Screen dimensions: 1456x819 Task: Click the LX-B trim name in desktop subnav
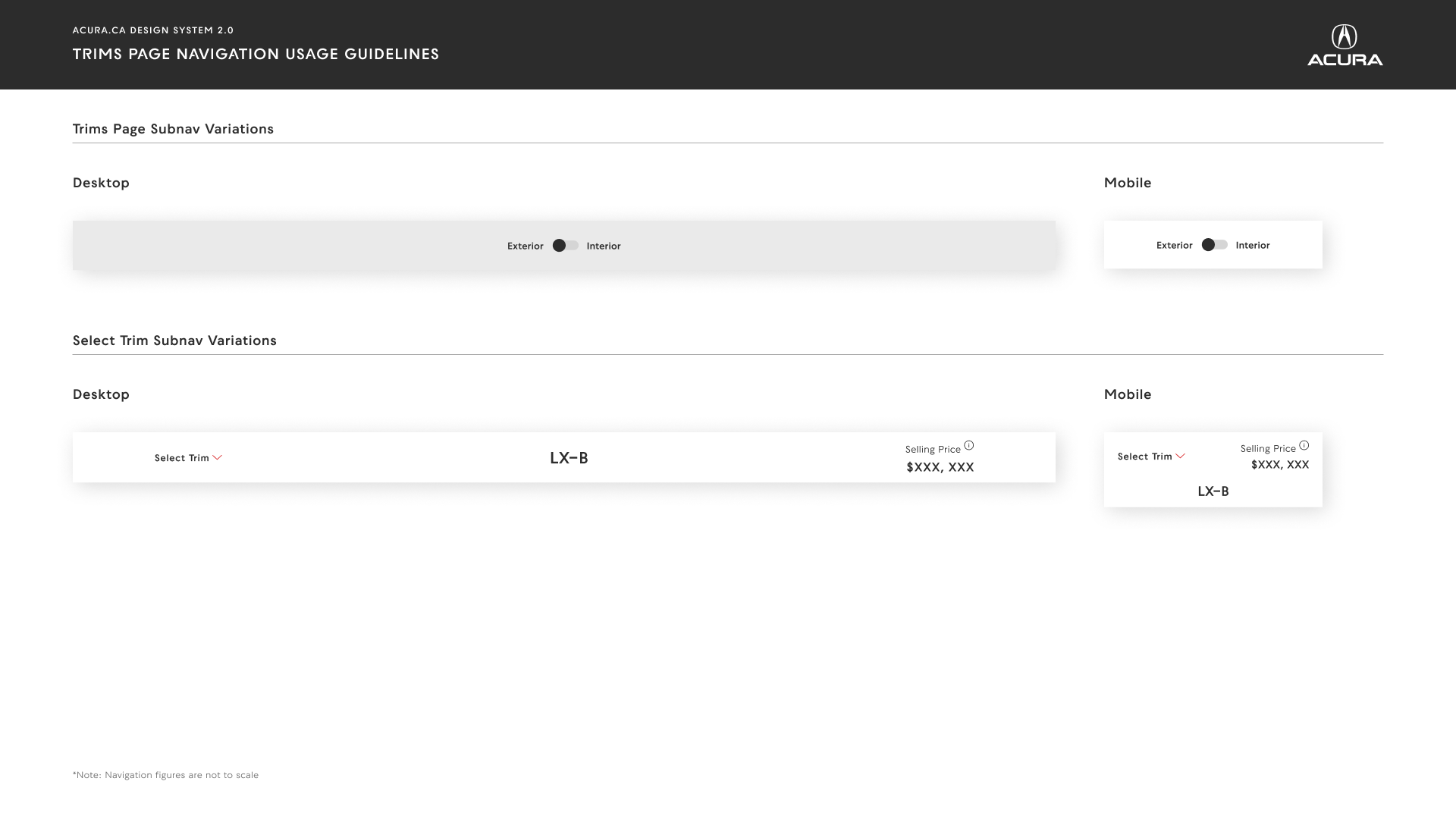click(569, 458)
